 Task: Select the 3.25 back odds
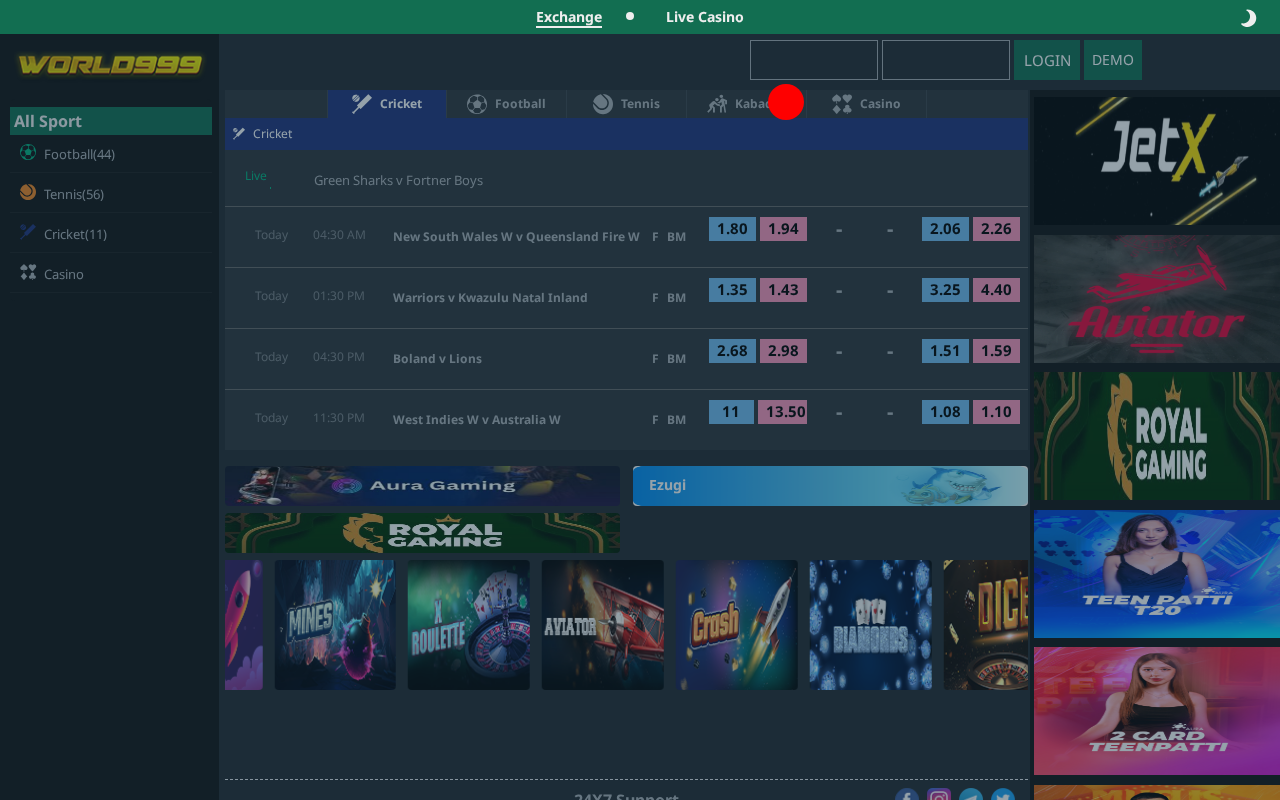(945, 290)
